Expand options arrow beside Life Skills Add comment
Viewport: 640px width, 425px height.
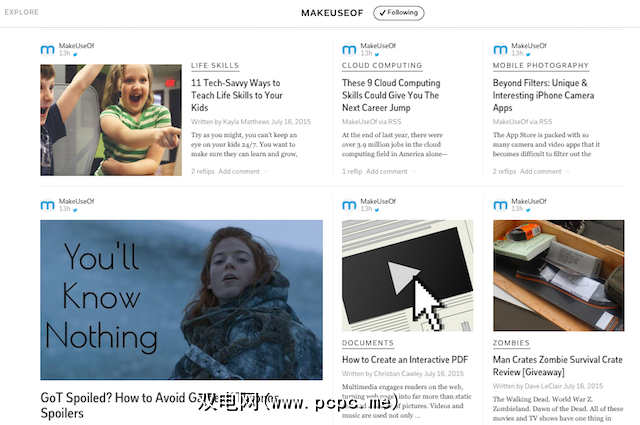pyautogui.click(x=266, y=171)
